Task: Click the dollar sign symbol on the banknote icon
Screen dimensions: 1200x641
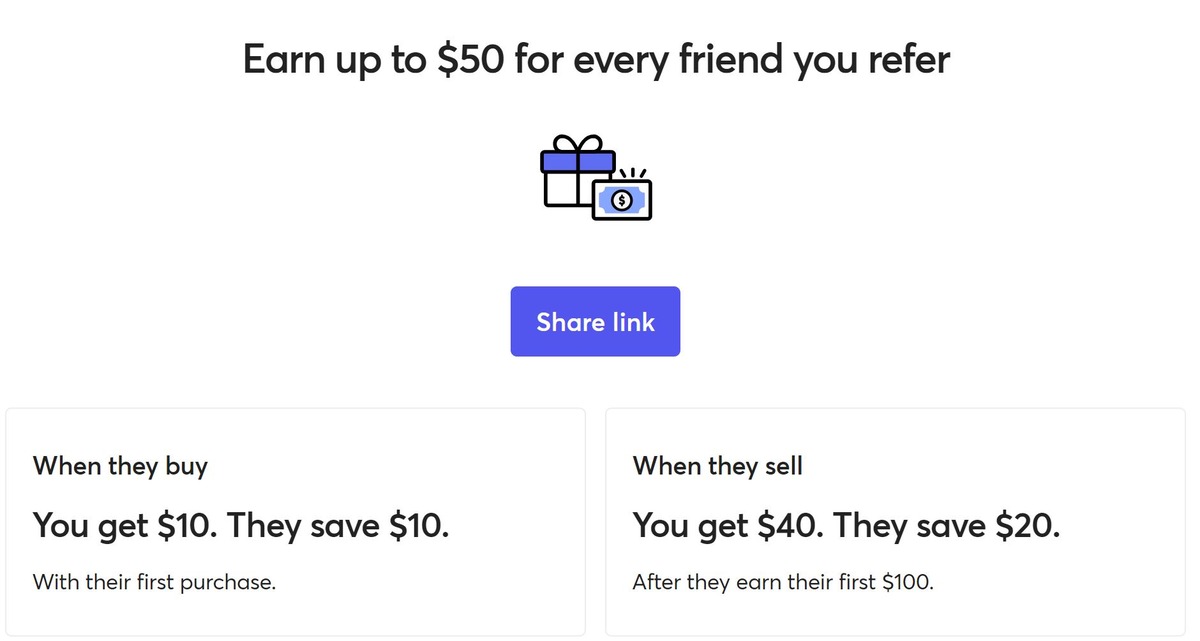Action: click(x=622, y=198)
